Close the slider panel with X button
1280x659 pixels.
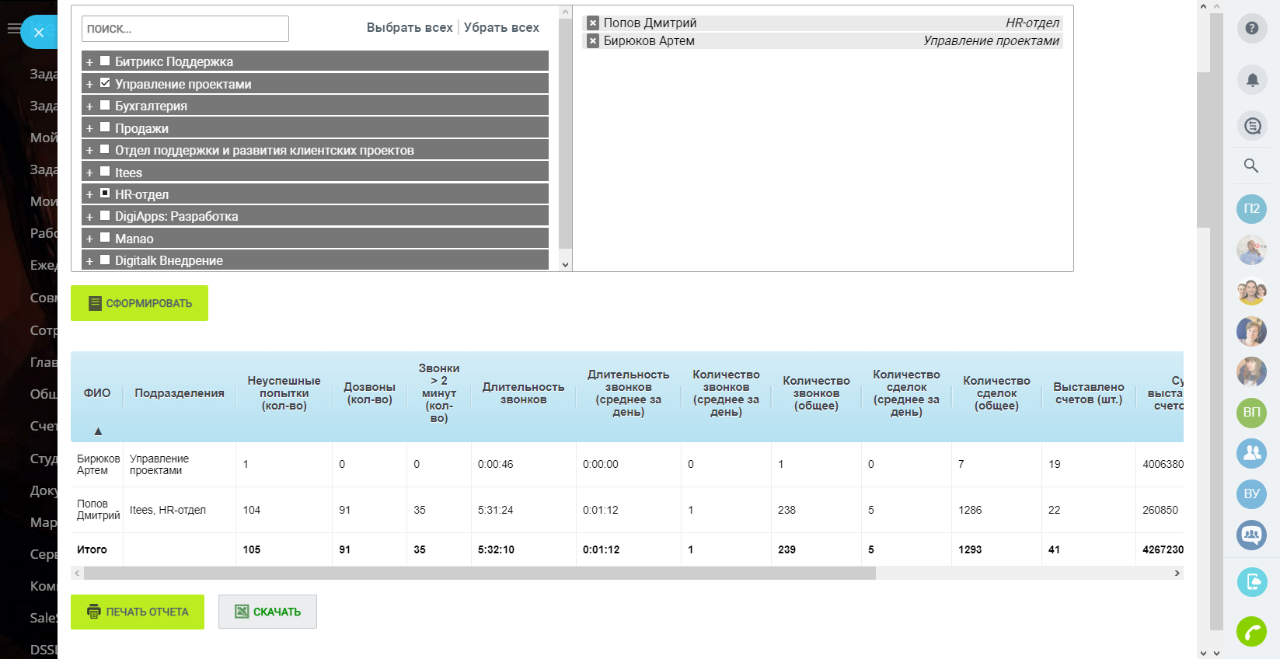pos(38,32)
